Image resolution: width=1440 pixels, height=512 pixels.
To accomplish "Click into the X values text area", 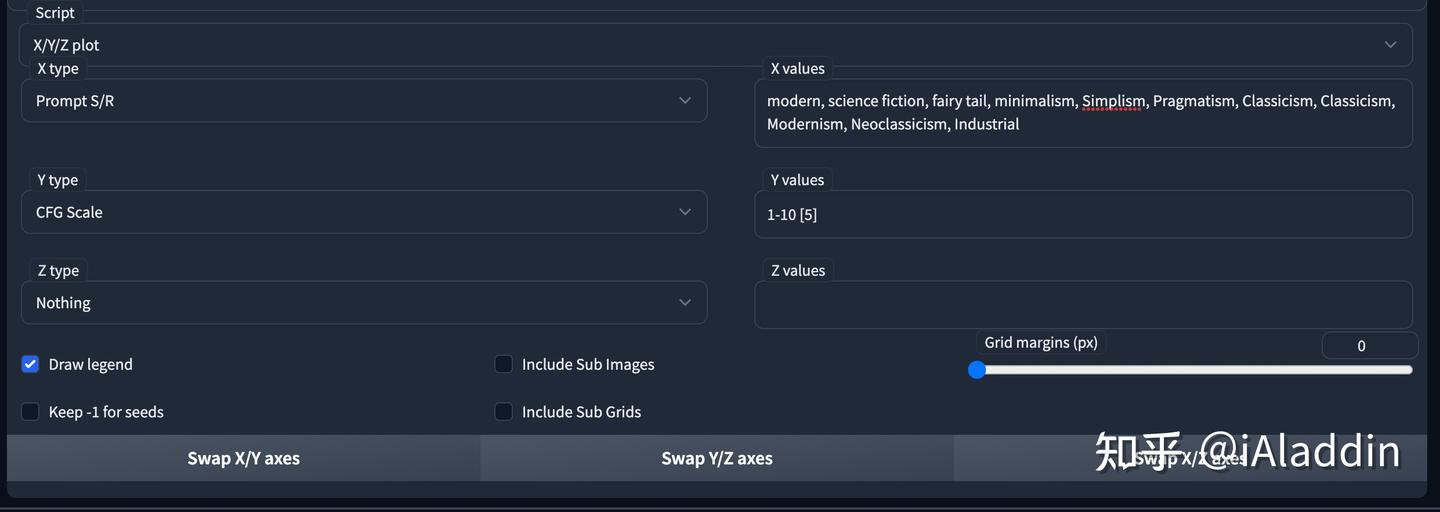I will pos(1082,113).
